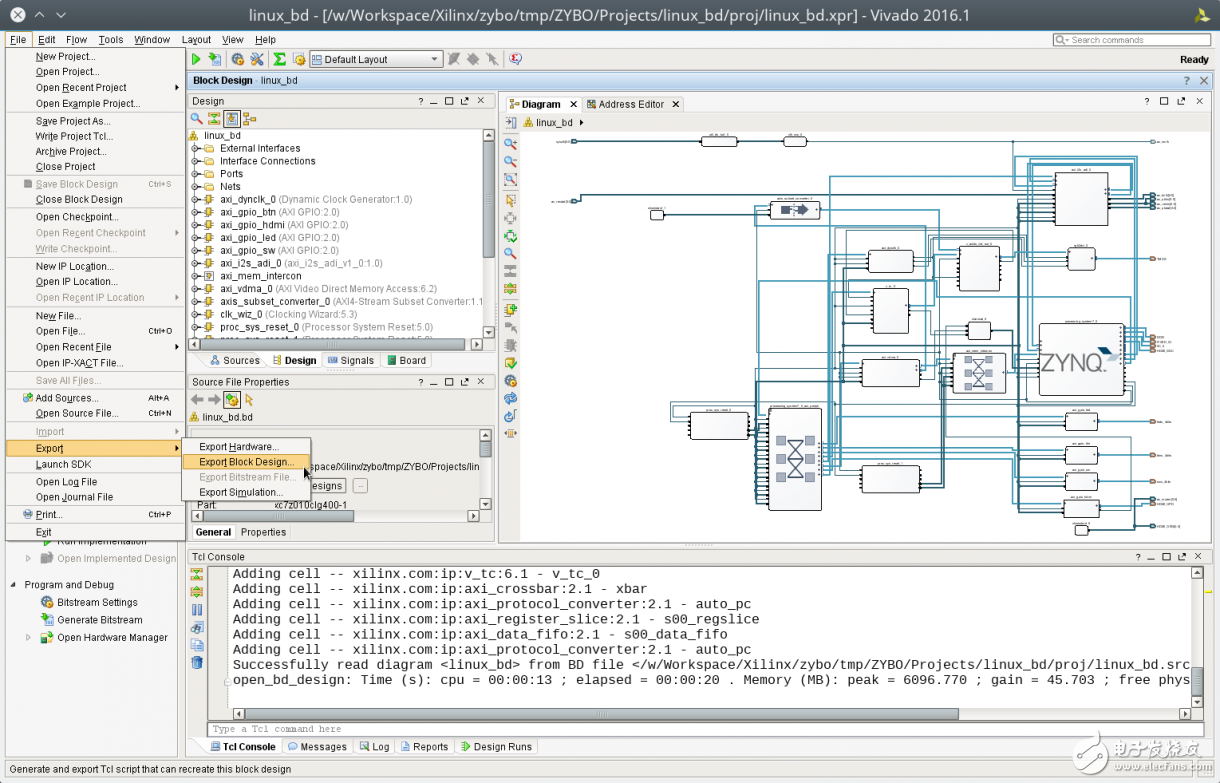Click zoom in icon in Diagram toolbar
This screenshot has height=783, width=1220.
click(510, 143)
